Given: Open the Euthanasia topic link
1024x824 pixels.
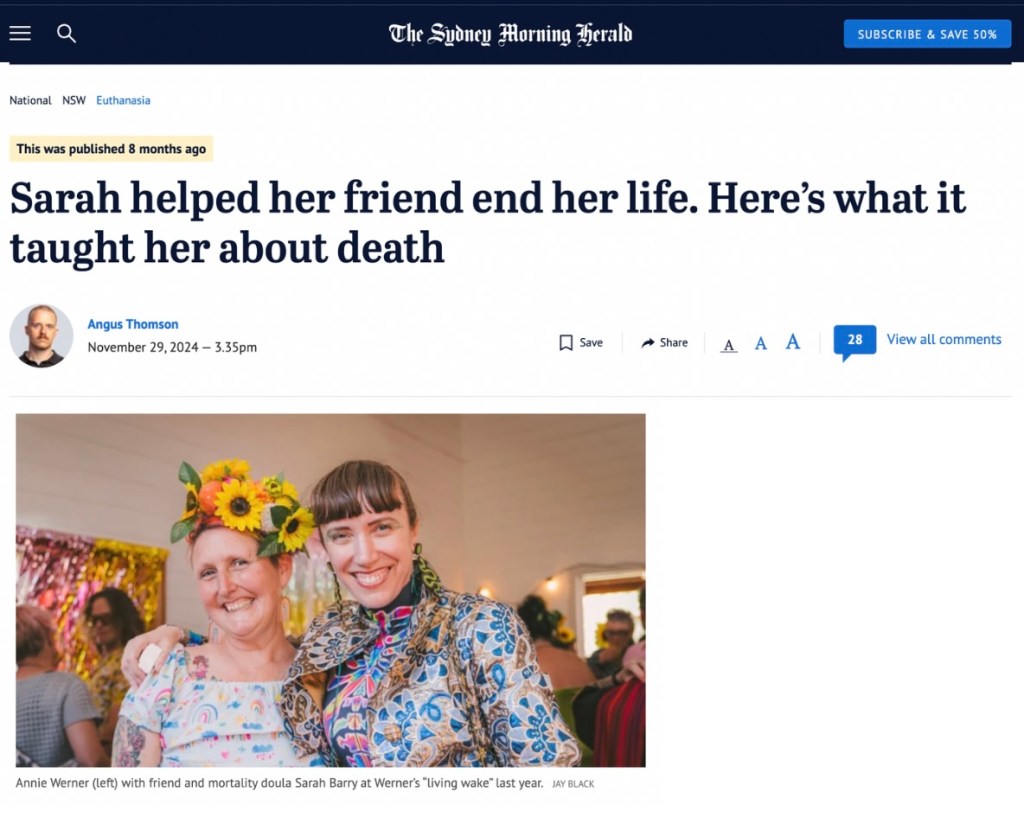Looking at the screenshot, I should tap(123, 100).
